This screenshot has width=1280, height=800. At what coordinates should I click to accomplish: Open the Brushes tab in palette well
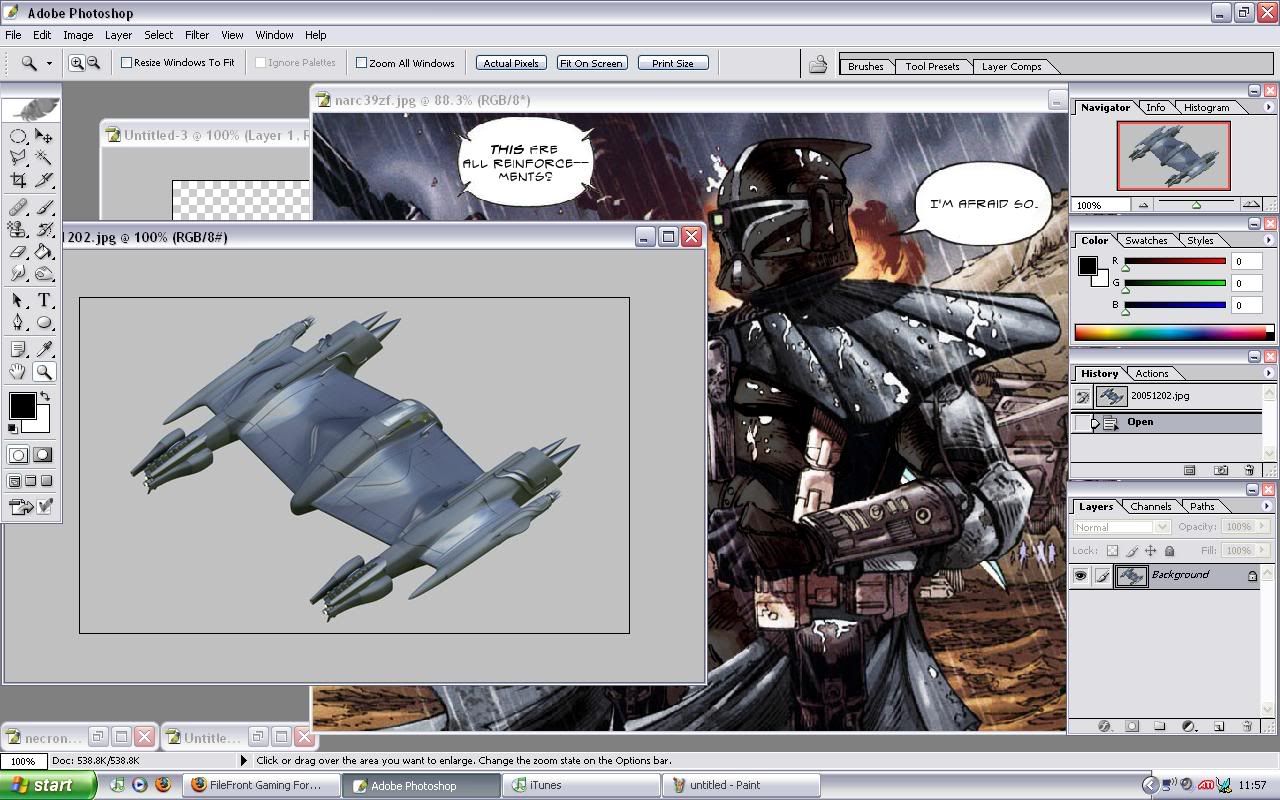[865, 66]
